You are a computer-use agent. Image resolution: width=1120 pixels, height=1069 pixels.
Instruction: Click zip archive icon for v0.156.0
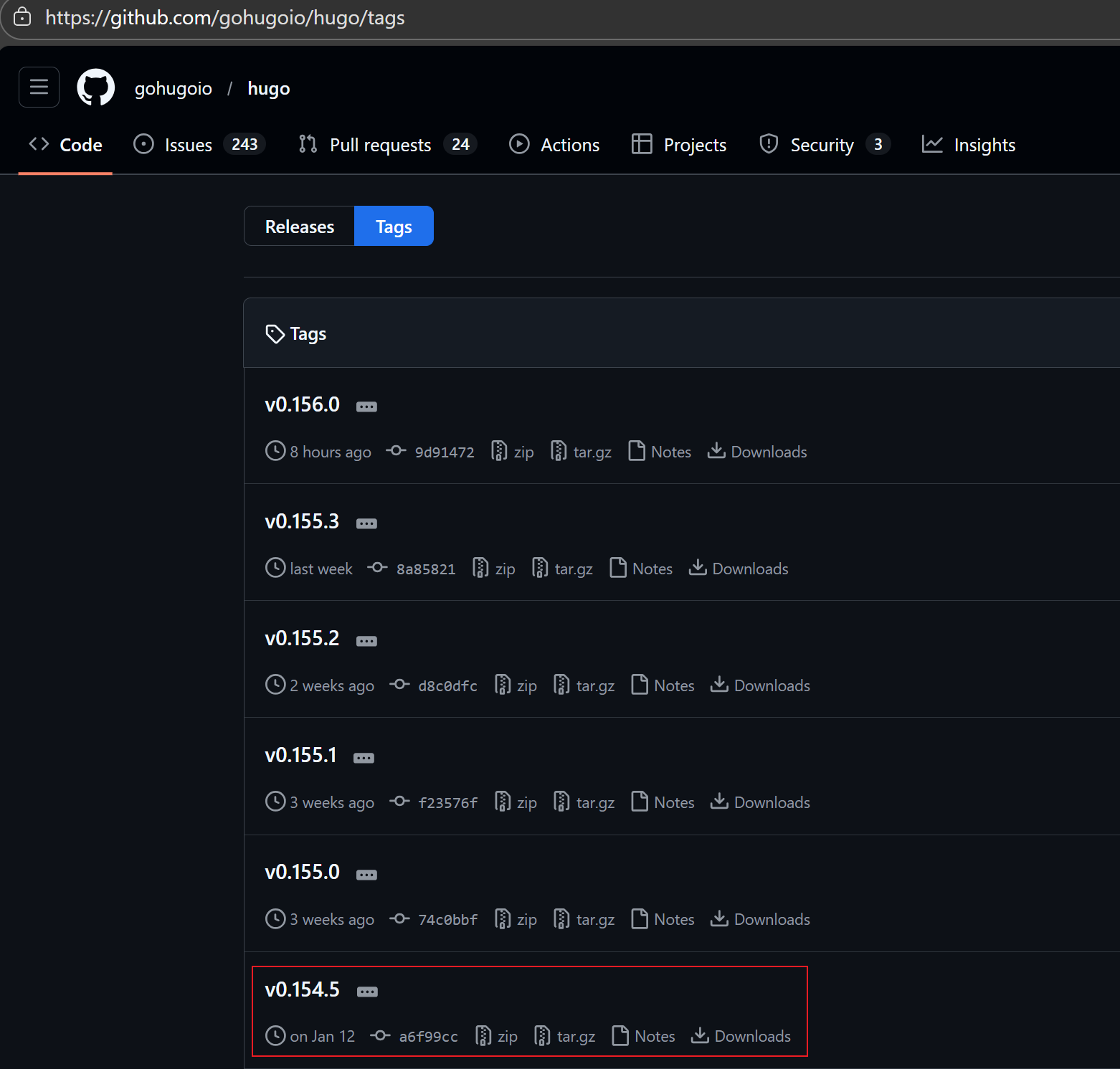(x=499, y=451)
